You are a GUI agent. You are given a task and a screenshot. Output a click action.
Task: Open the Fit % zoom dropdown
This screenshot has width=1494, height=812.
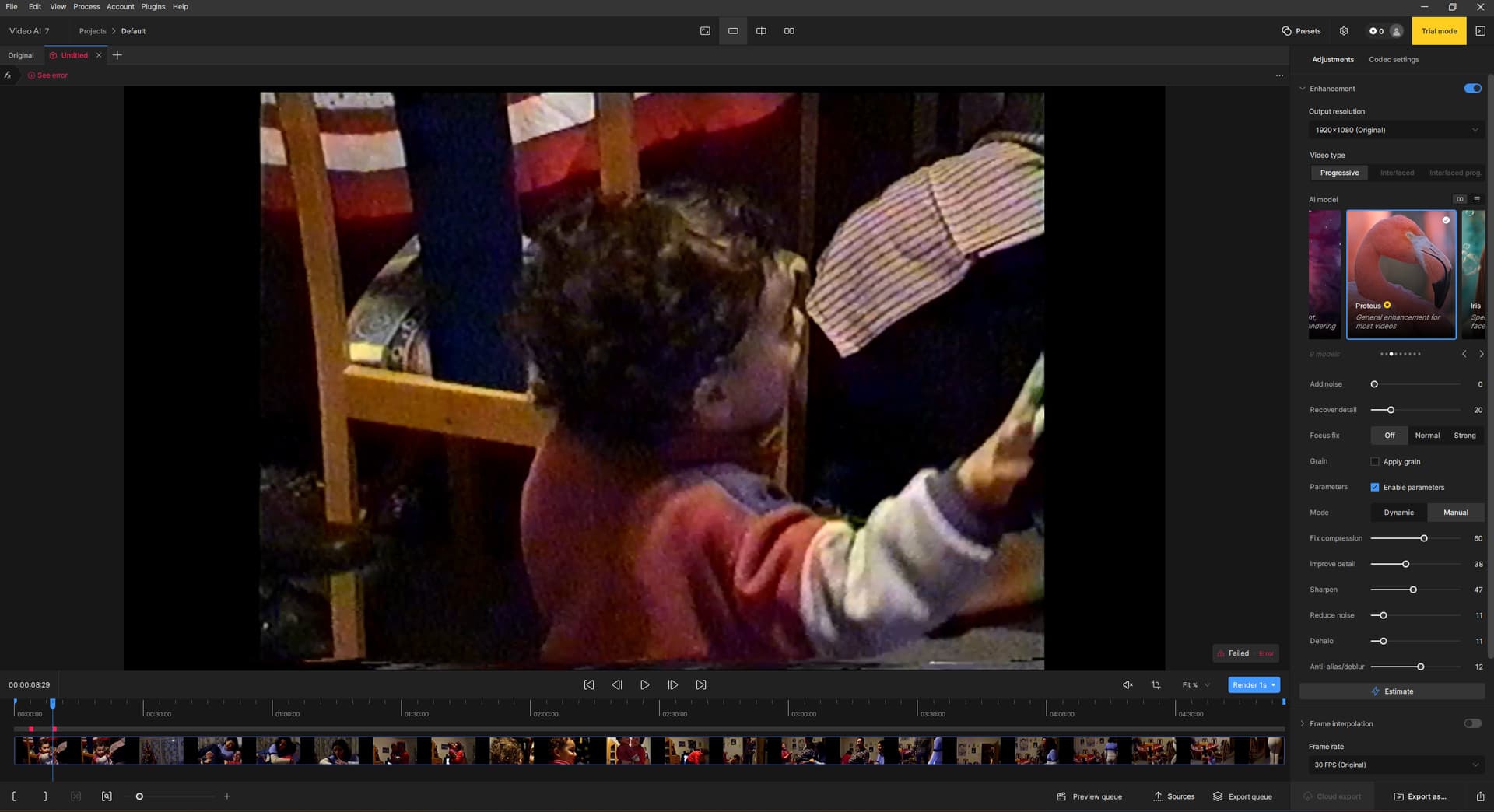[1196, 684]
